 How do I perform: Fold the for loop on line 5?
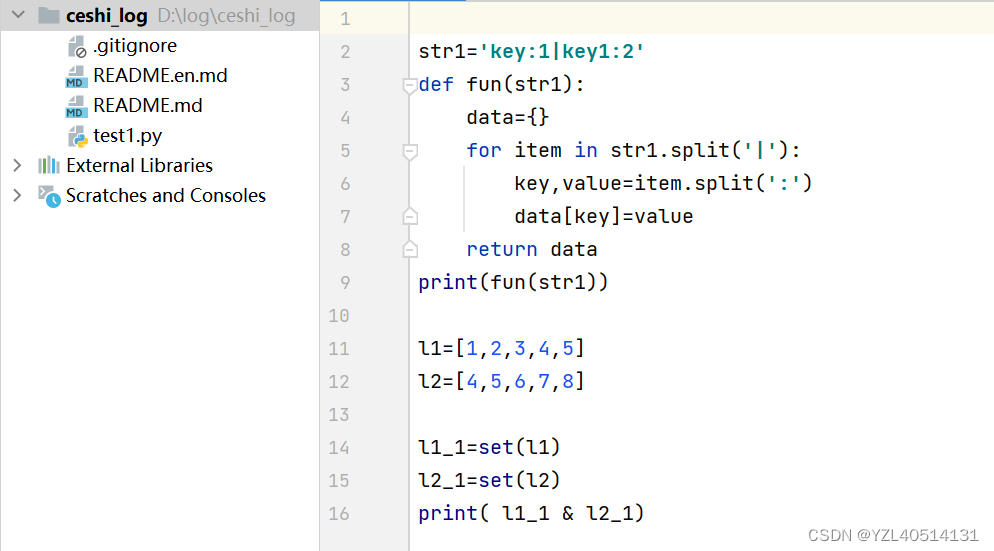click(x=410, y=151)
